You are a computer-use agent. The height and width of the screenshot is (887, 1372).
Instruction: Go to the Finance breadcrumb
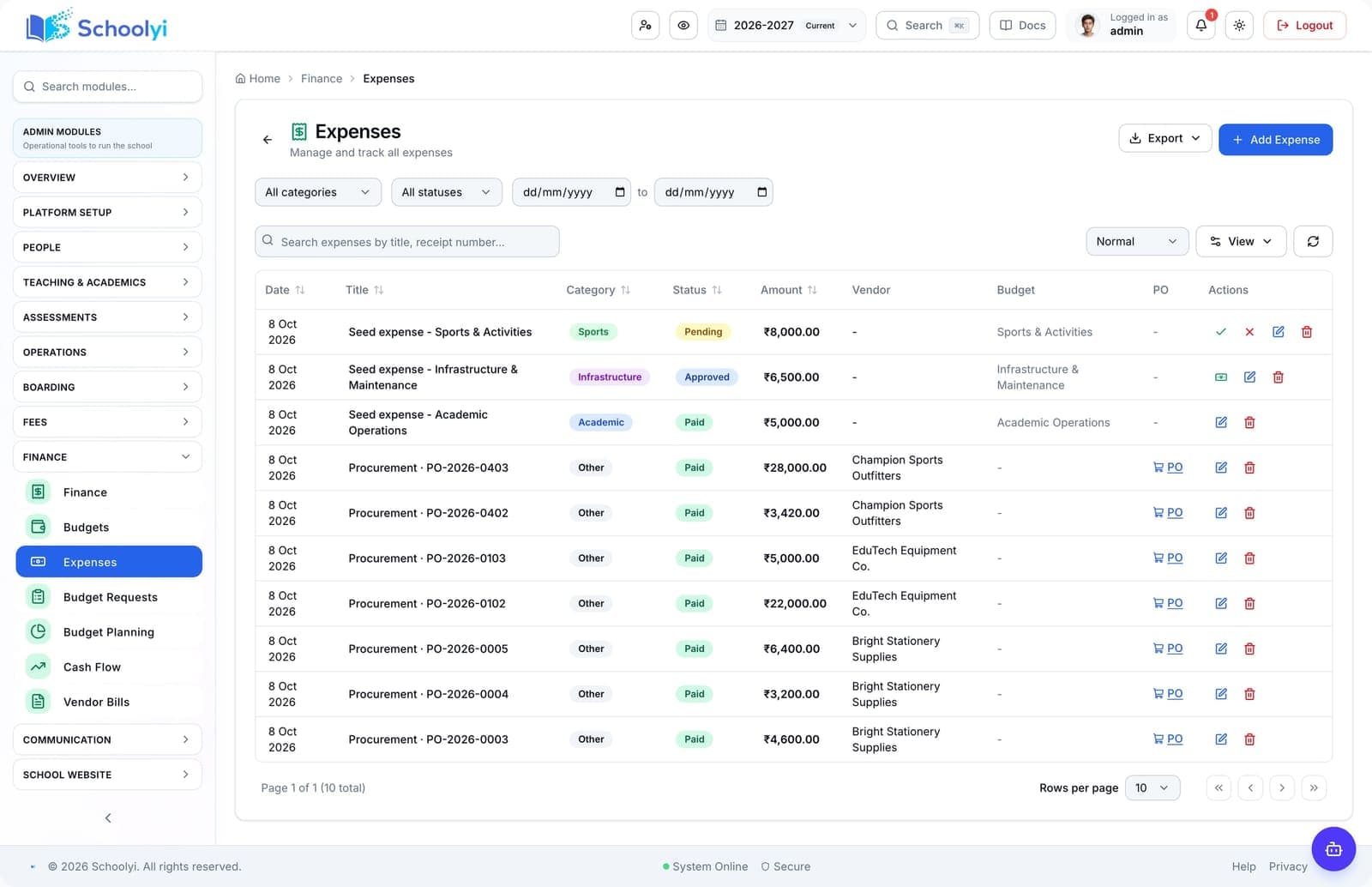coord(322,78)
